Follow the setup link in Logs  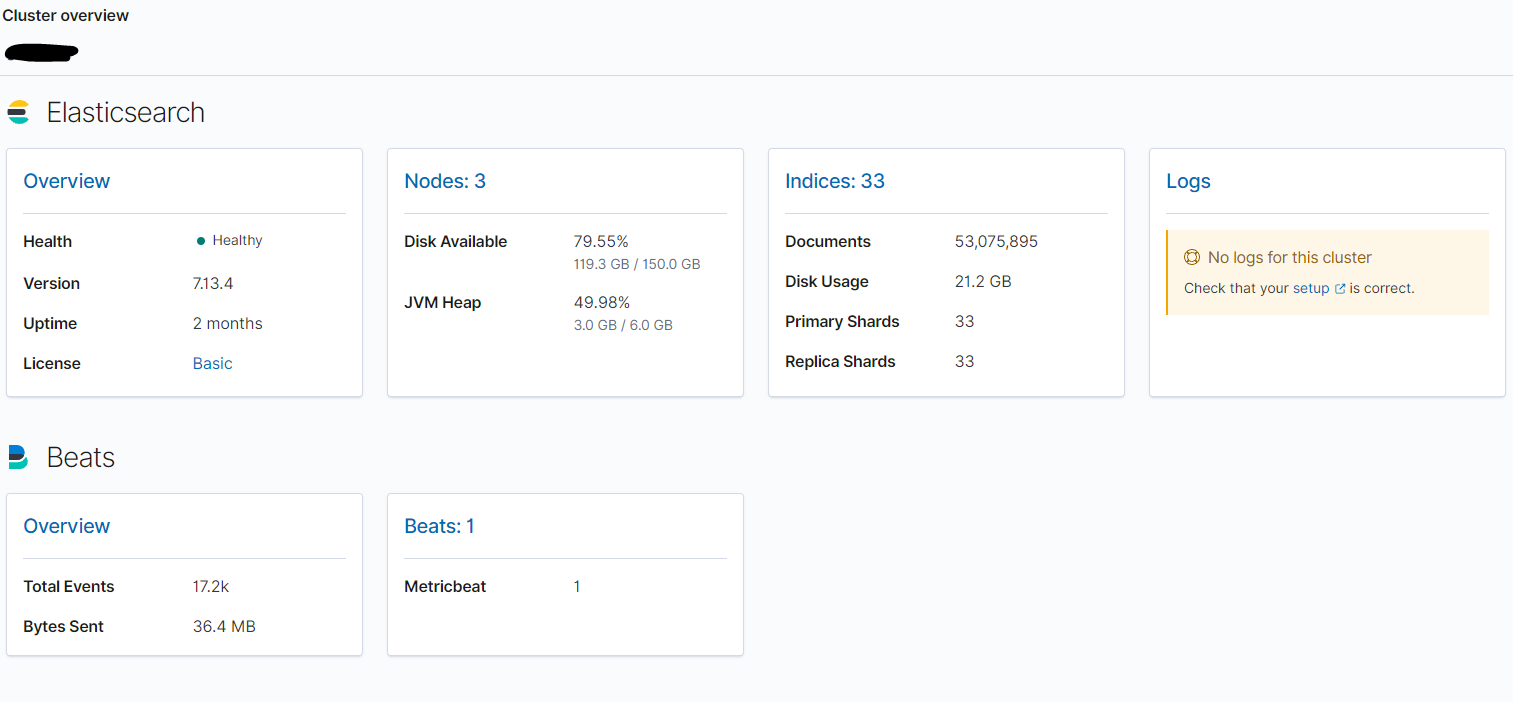[x=1311, y=288]
